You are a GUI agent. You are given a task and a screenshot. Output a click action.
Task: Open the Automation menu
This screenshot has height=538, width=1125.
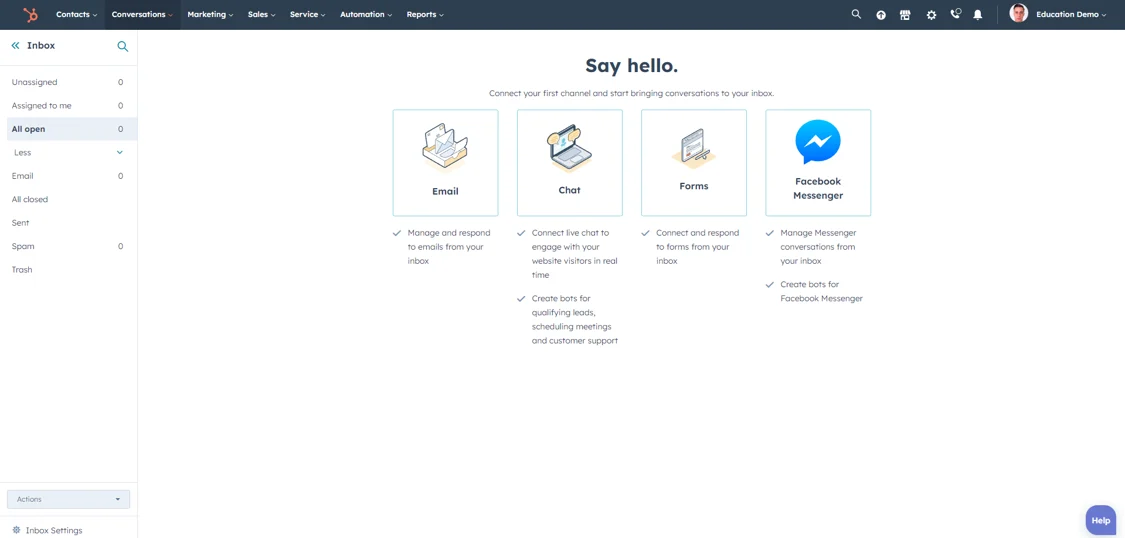(x=367, y=14)
